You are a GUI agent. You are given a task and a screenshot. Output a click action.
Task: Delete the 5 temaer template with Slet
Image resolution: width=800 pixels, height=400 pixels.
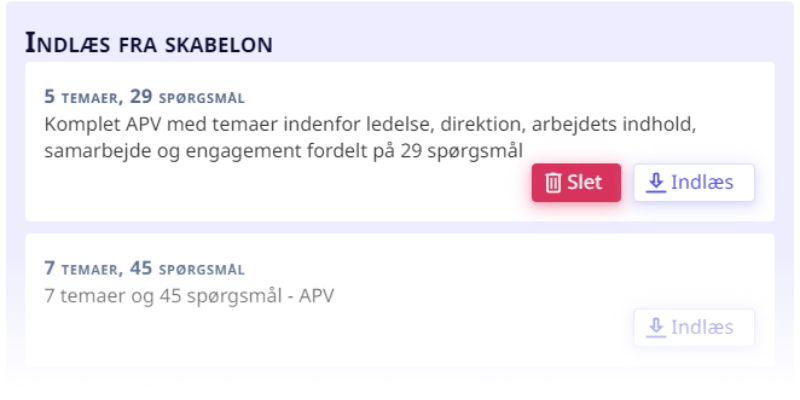576,183
